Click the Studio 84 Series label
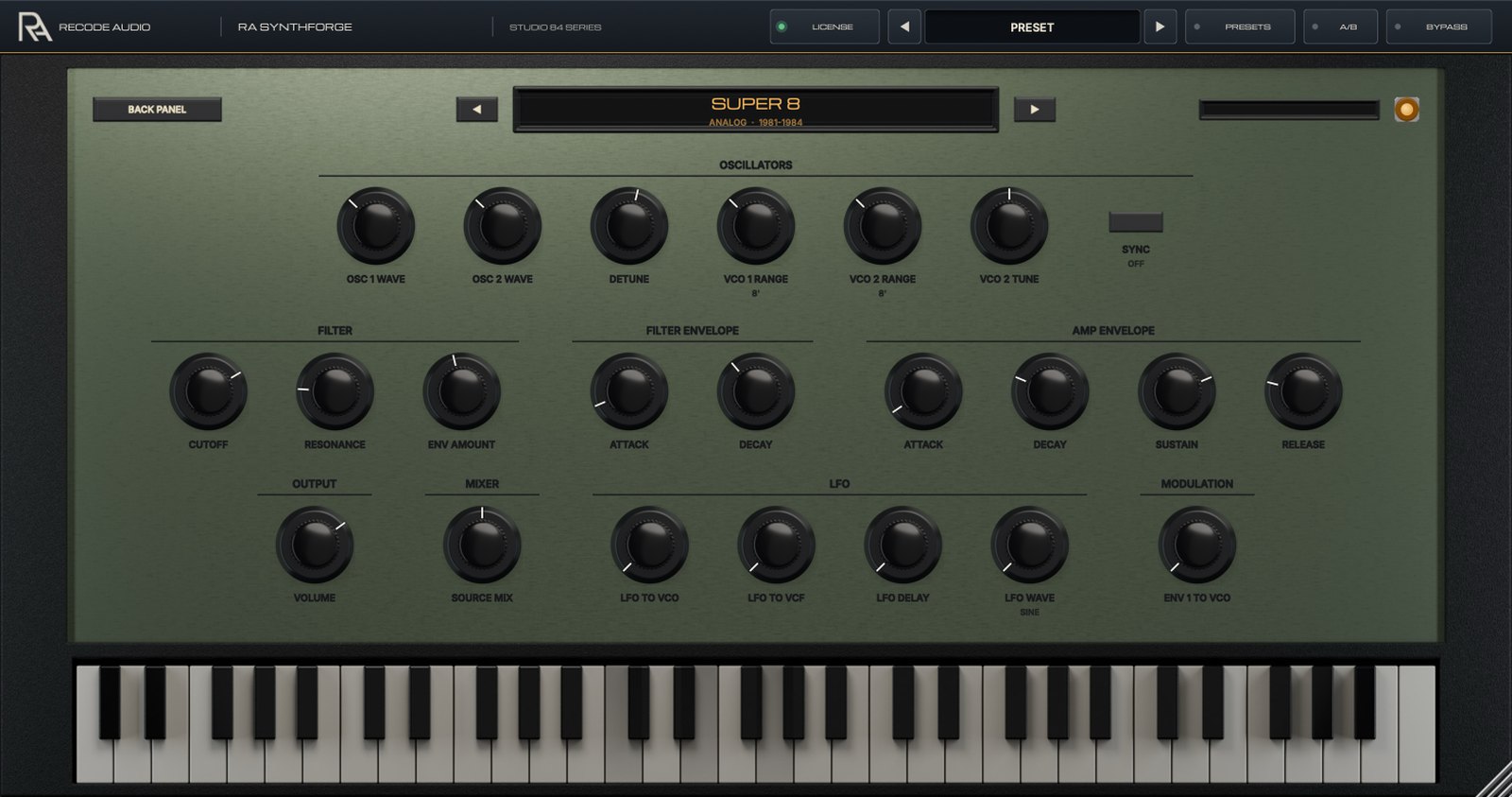This screenshot has height=797, width=1512. (555, 27)
